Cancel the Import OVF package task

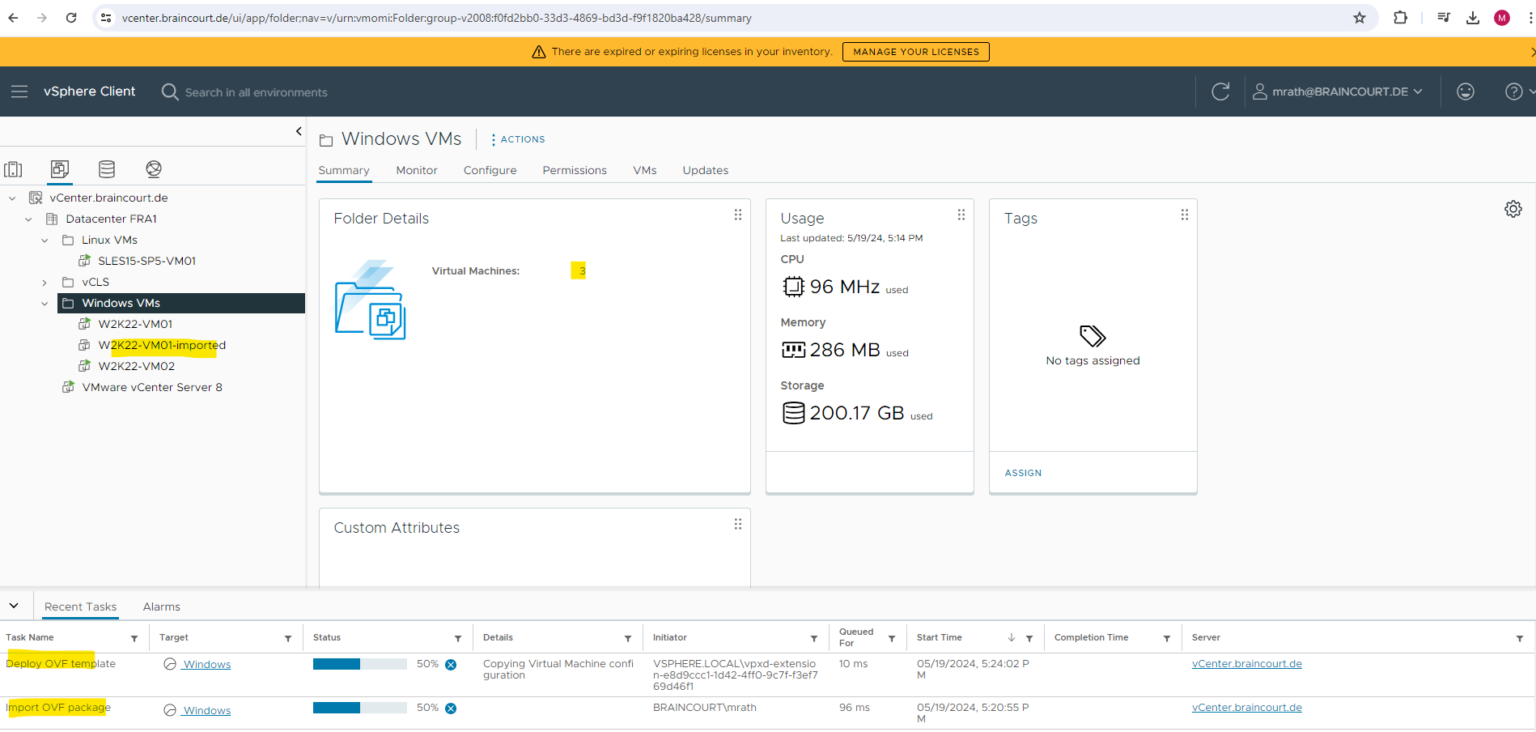point(450,707)
